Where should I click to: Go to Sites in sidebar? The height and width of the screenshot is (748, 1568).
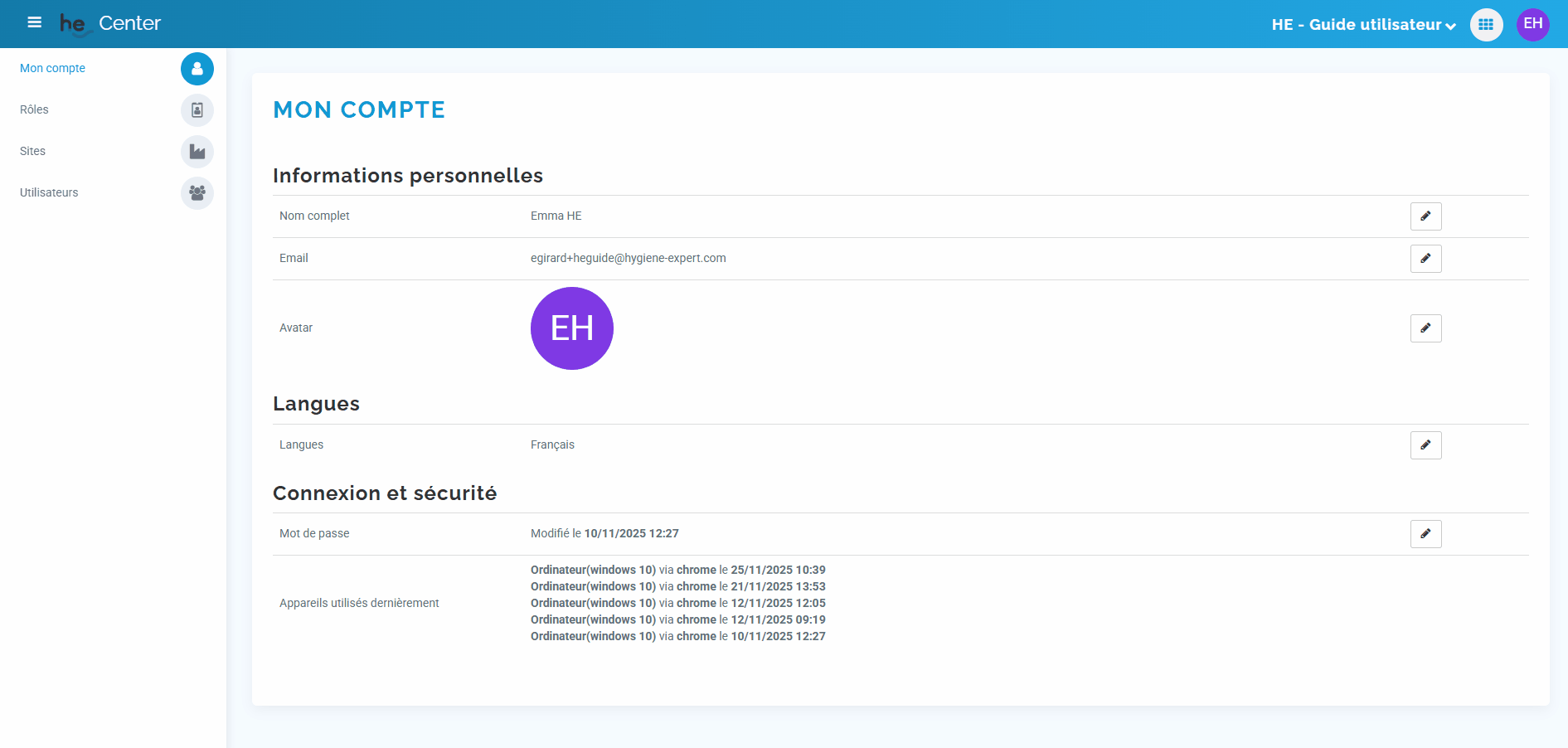32,151
